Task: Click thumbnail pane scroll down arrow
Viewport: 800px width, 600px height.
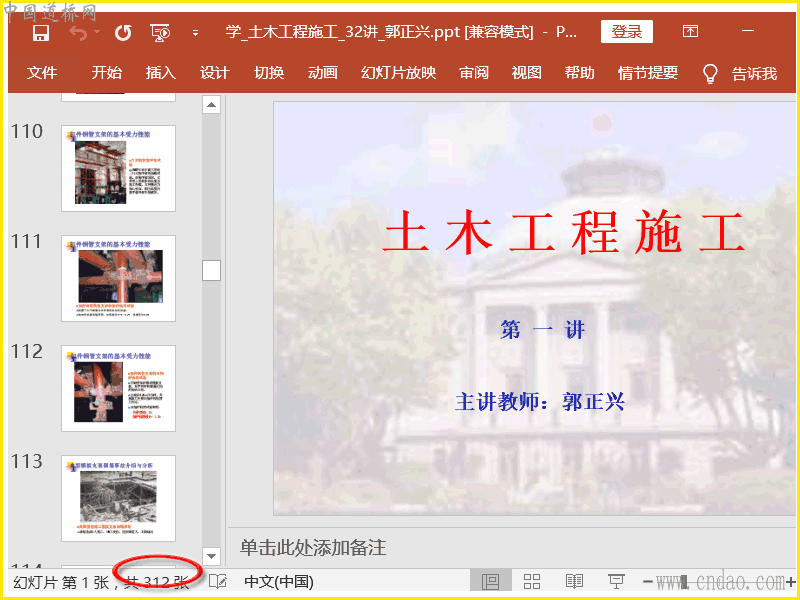Action: tap(211, 556)
